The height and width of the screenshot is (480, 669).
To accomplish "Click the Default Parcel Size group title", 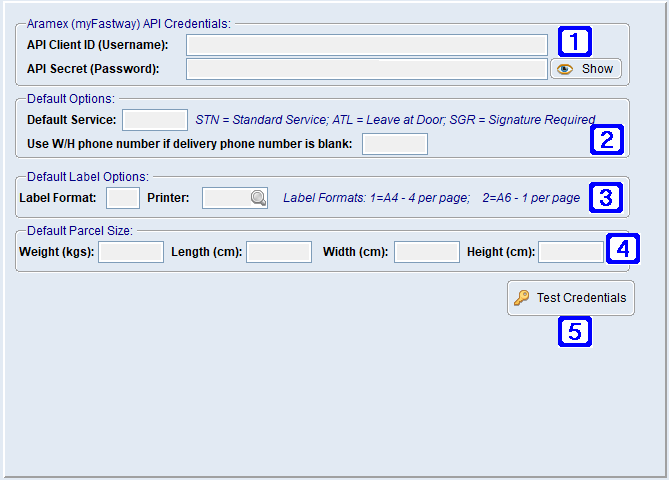I will tap(80, 231).
